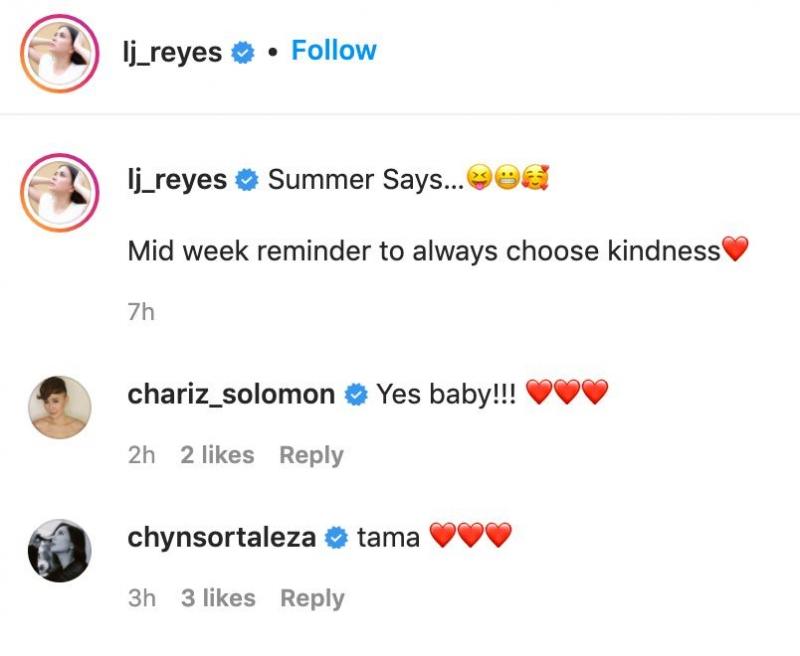Click the verified badge next to chynsortaleza
The width and height of the screenshot is (800, 656).
coord(337,539)
